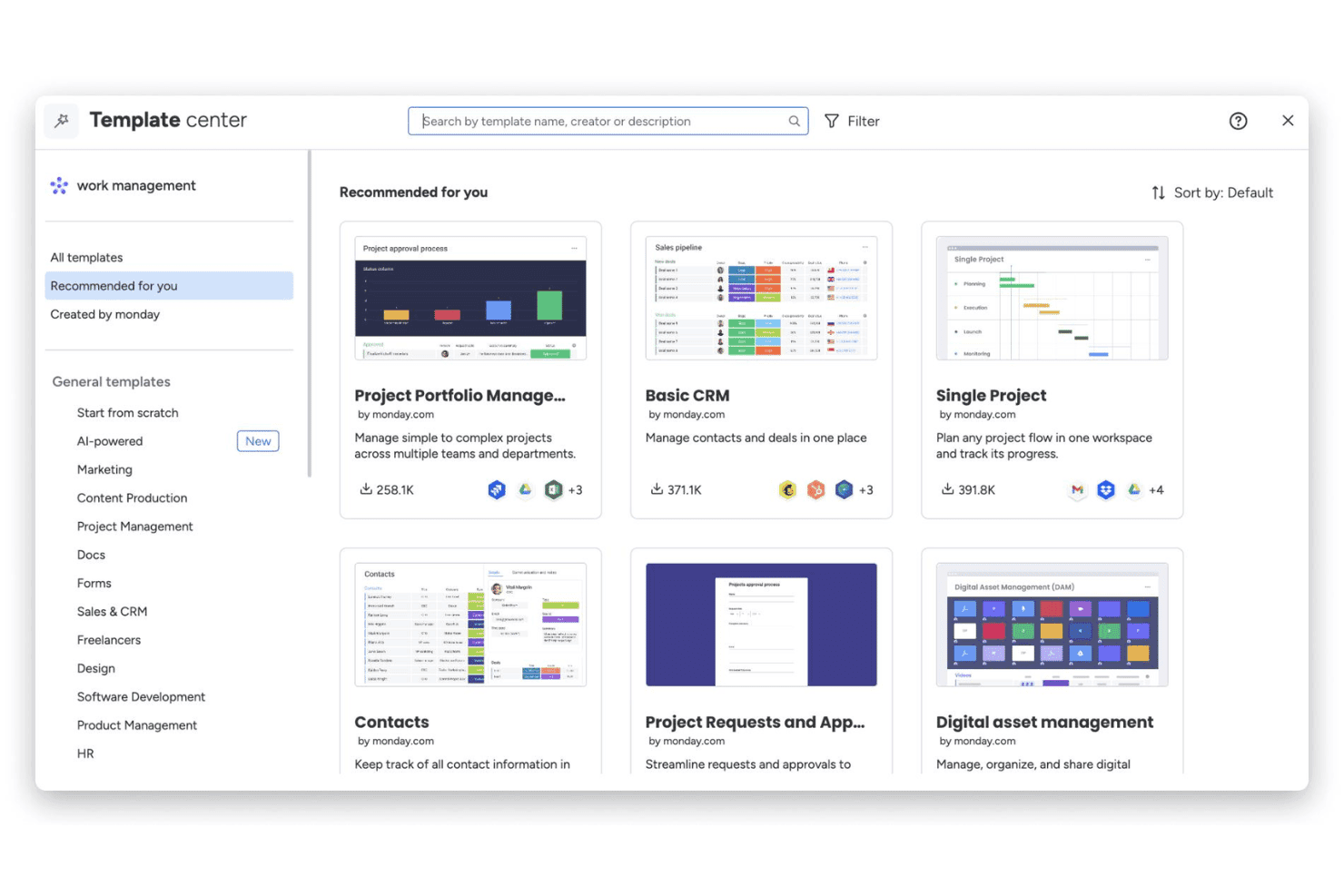
Task: Click yellow Mailchimp icon on Basic CRM card
Action: click(x=787, y=489)
